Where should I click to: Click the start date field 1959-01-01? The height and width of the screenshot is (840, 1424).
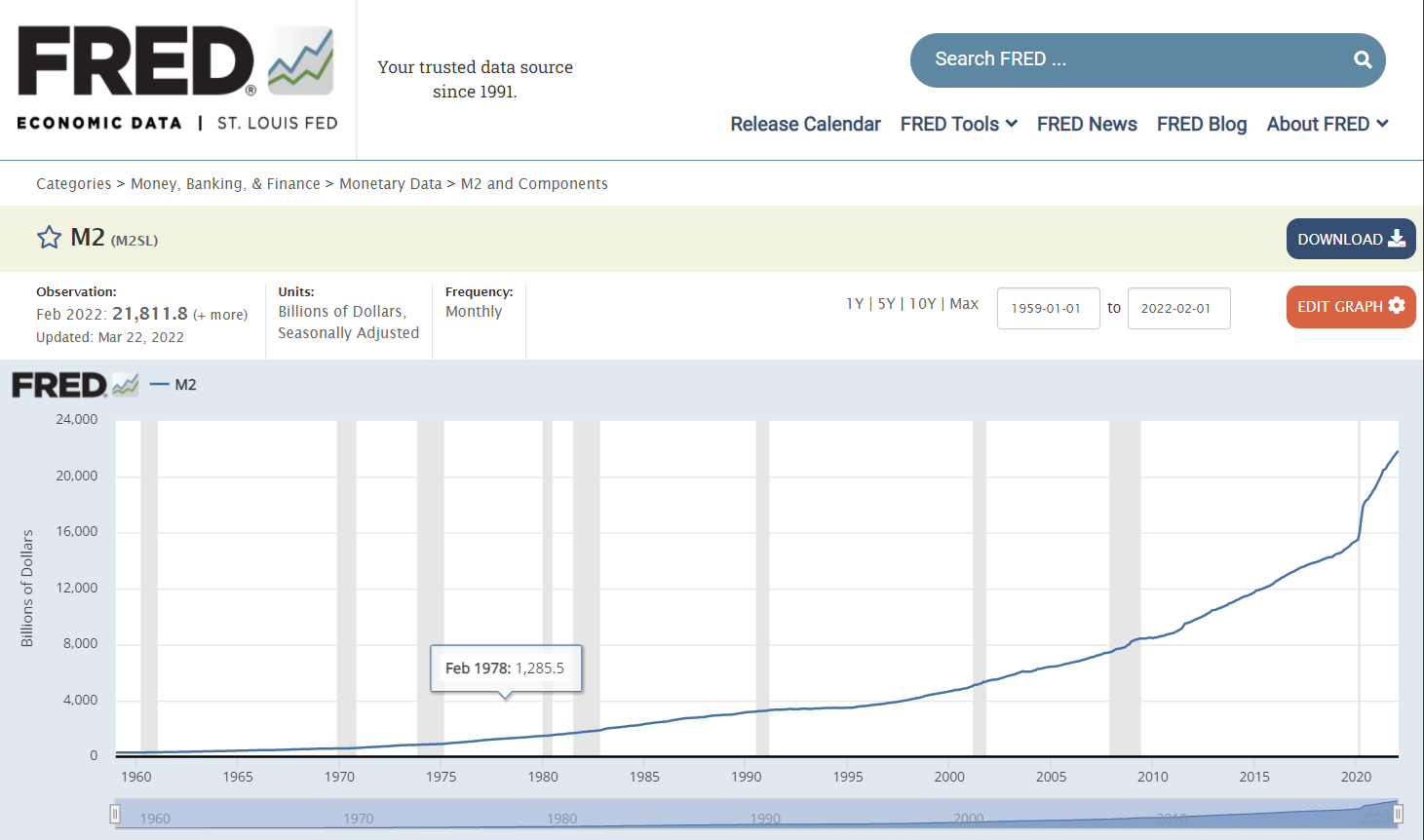(x=1049, y=308)
